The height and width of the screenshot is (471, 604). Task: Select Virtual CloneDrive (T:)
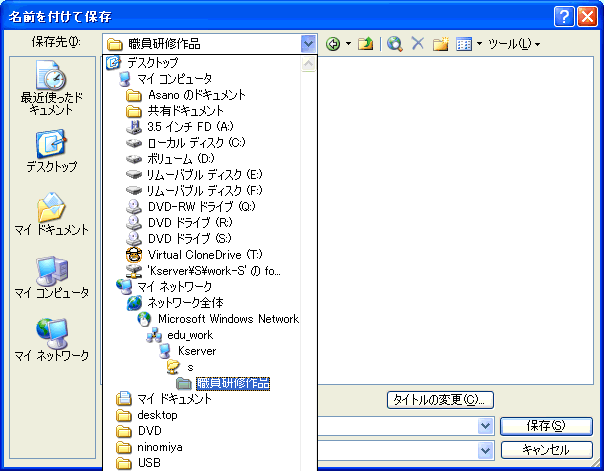195,255
